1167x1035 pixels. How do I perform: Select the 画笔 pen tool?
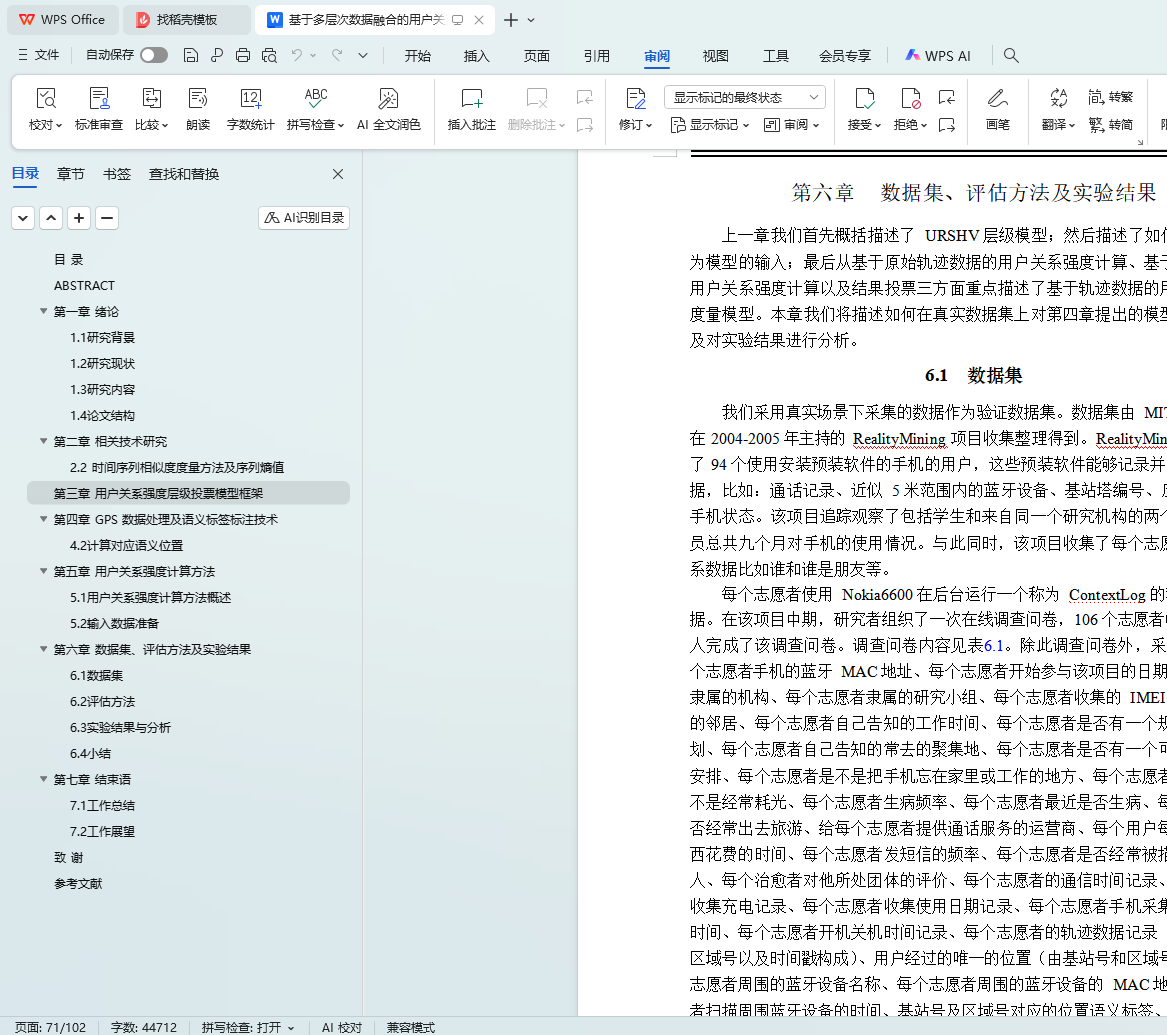pyautogui.click(x=997, y=99)
